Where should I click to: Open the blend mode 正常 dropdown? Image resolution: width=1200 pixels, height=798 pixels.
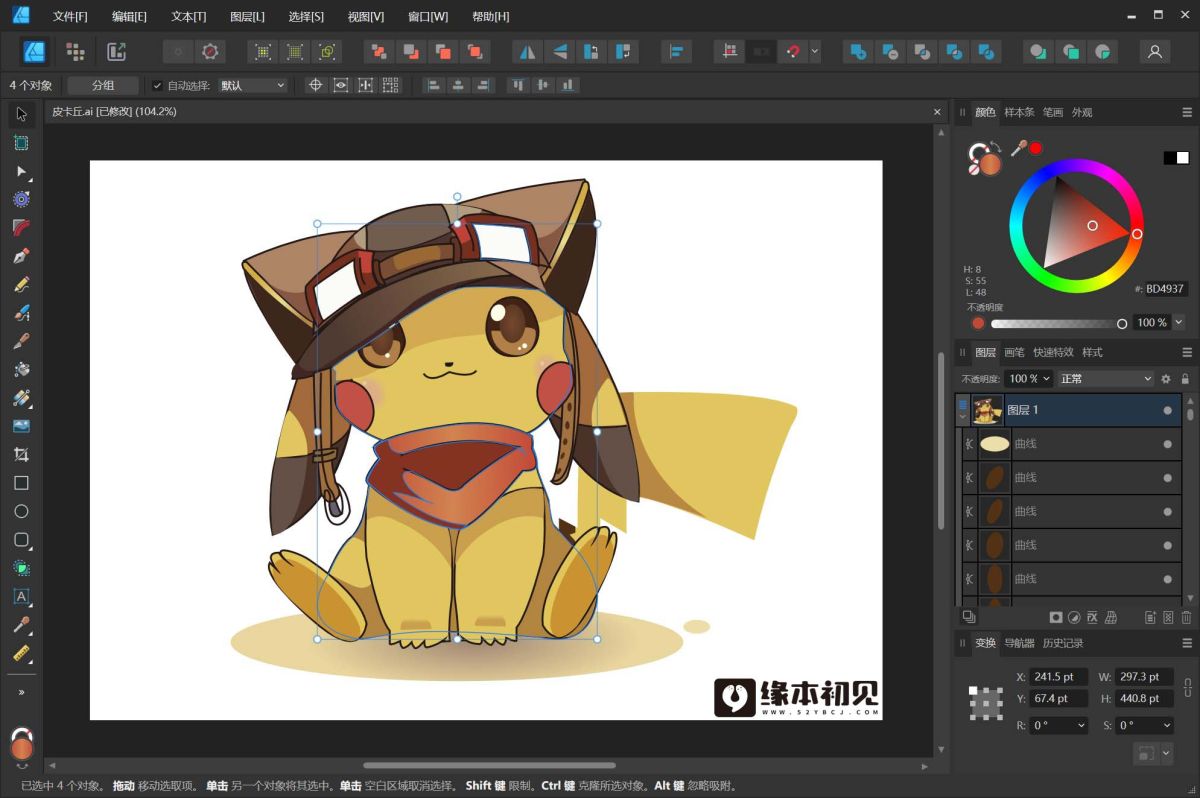1106,379
